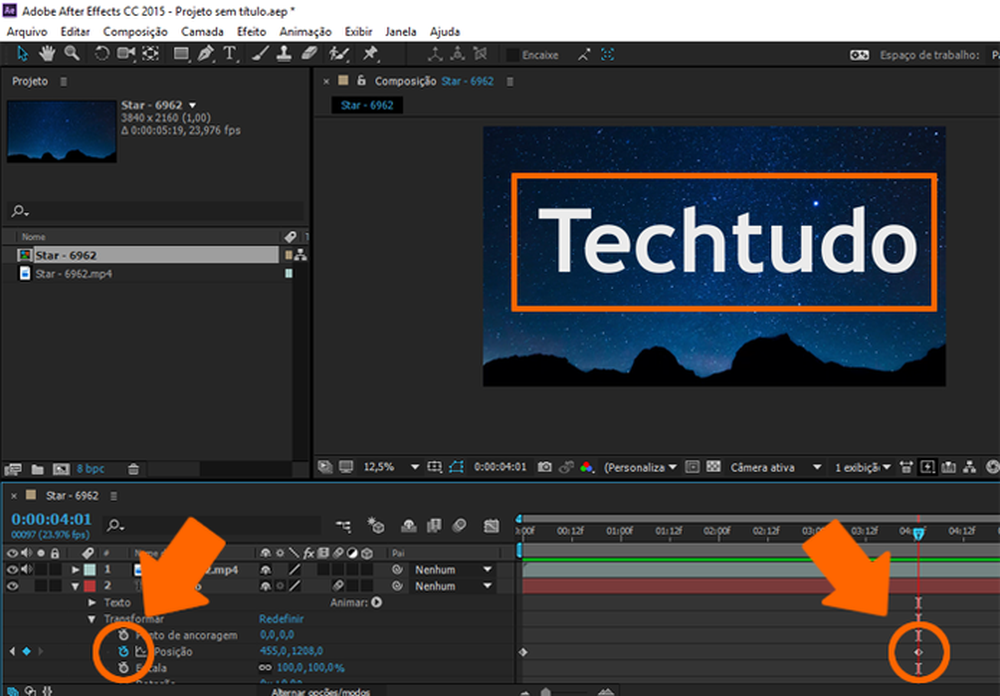Select the Horizontal Type tool

pos(230,54)
